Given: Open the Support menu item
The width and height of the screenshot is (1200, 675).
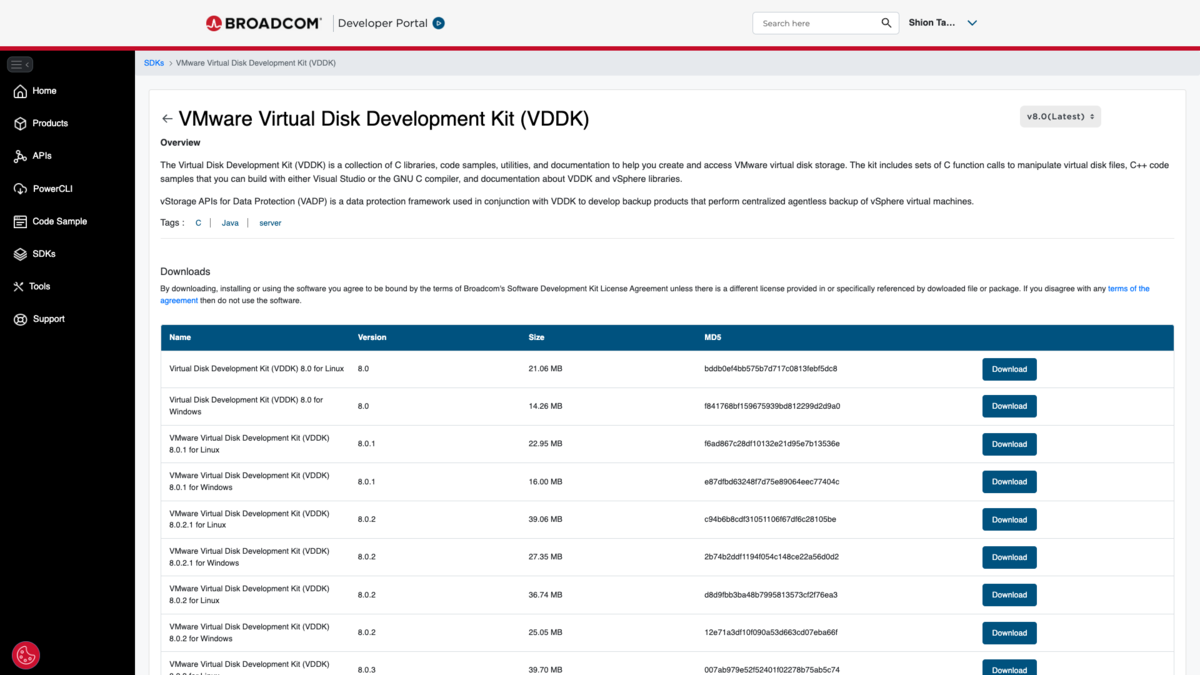Looking at the screenshot, I should (48, 319).
